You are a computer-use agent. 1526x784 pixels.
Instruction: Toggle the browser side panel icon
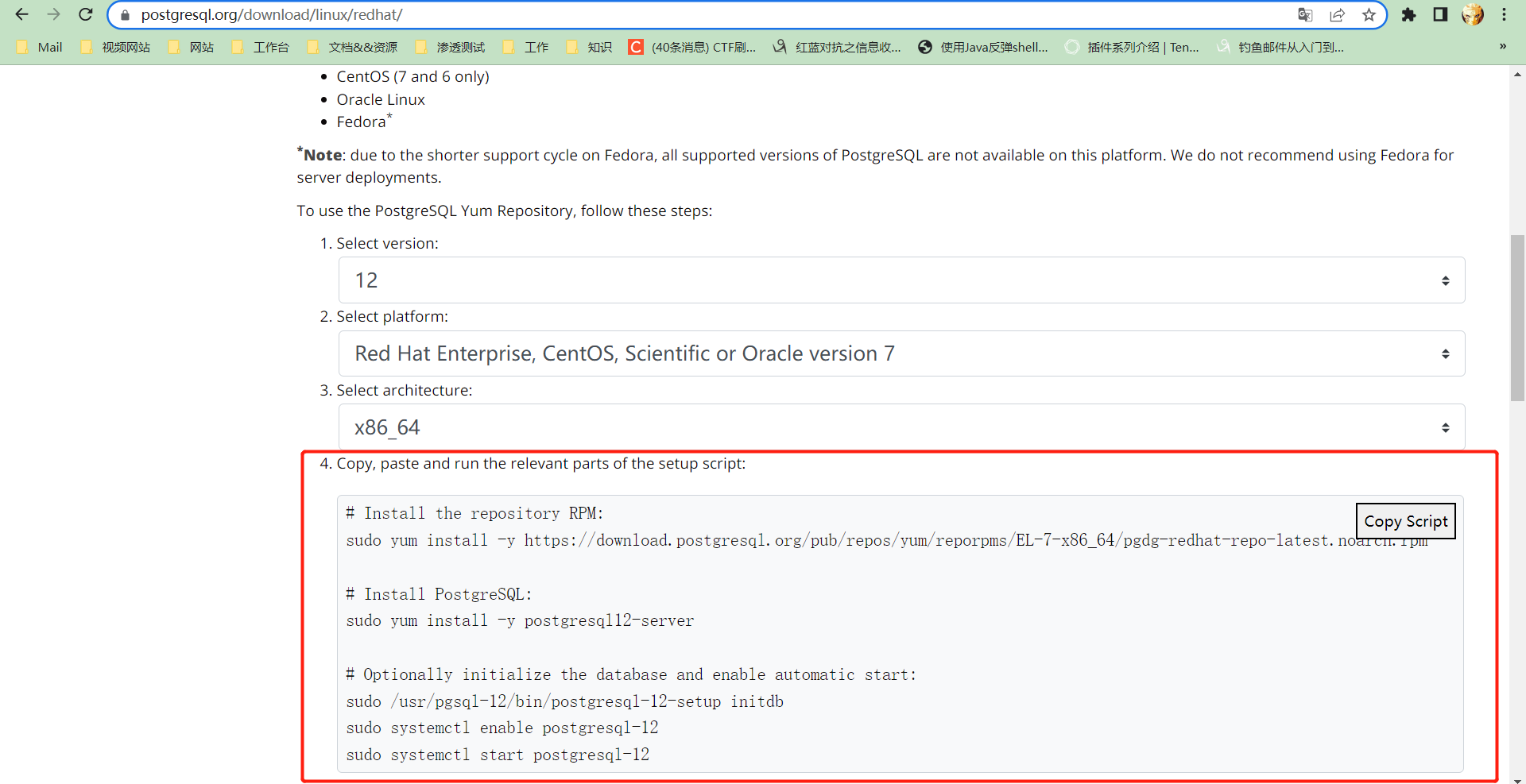click(x=1440, y=15)
